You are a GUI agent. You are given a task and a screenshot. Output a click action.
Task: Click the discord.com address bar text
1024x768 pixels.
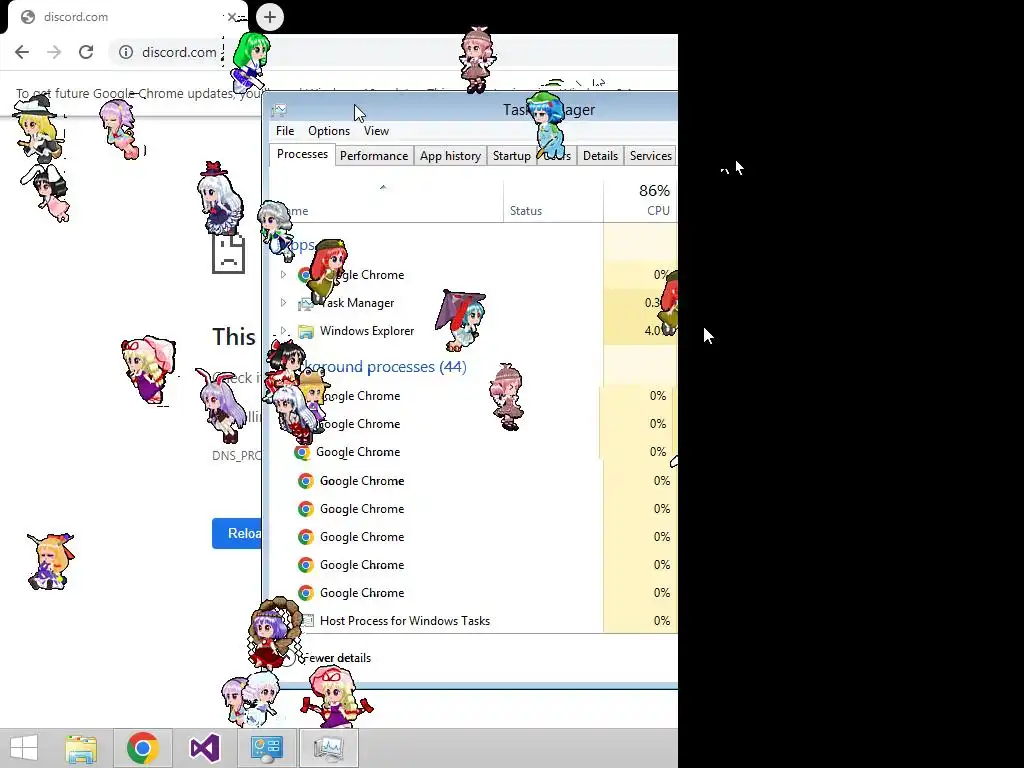coord(179,52)
